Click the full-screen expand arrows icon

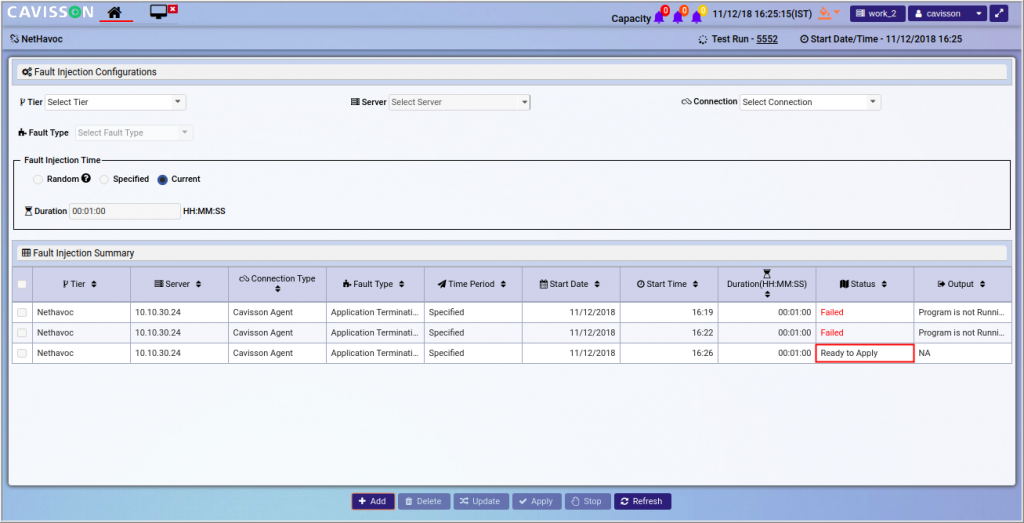click(x=999, y=13)
